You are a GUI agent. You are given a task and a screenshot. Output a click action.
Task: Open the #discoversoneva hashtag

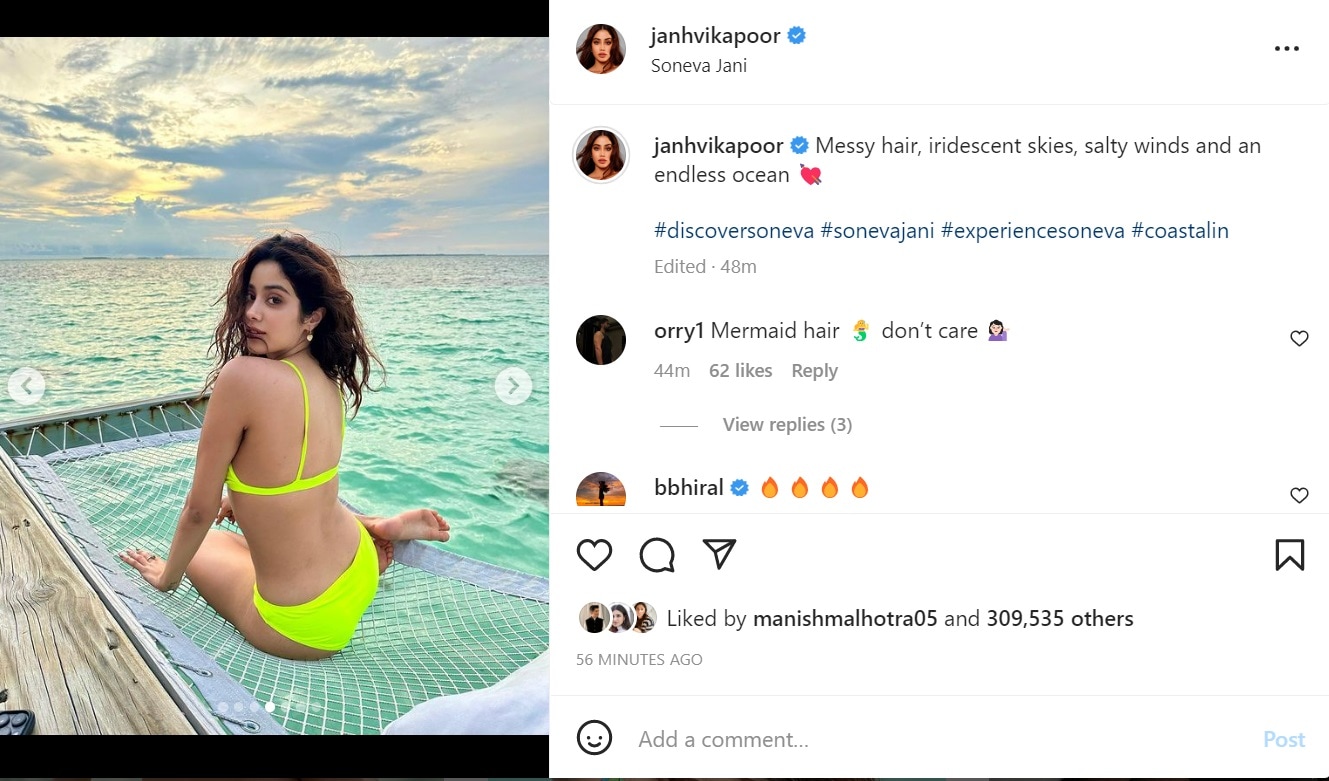[734, 231]
